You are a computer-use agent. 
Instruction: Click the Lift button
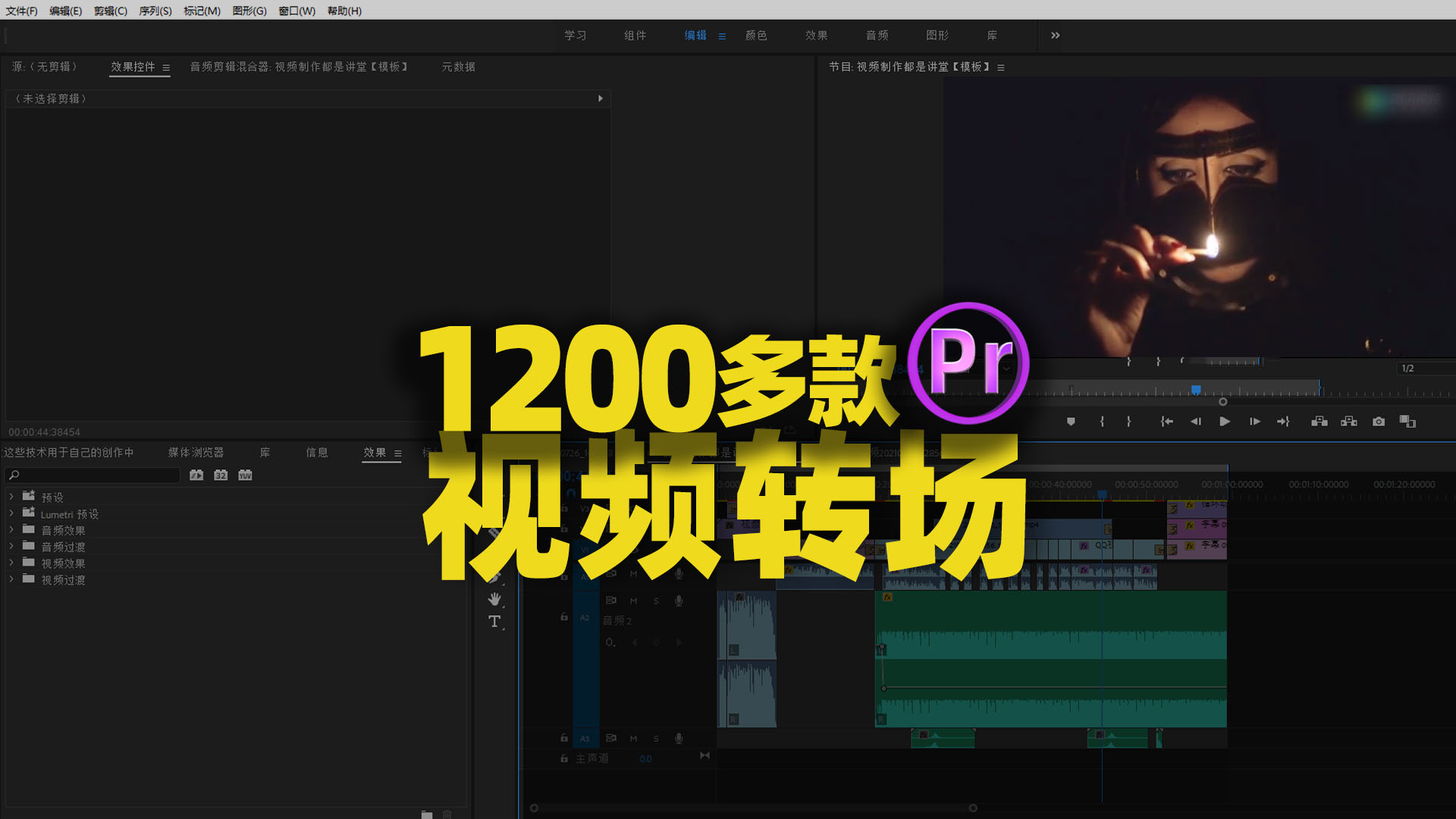tap(1319, 422)
